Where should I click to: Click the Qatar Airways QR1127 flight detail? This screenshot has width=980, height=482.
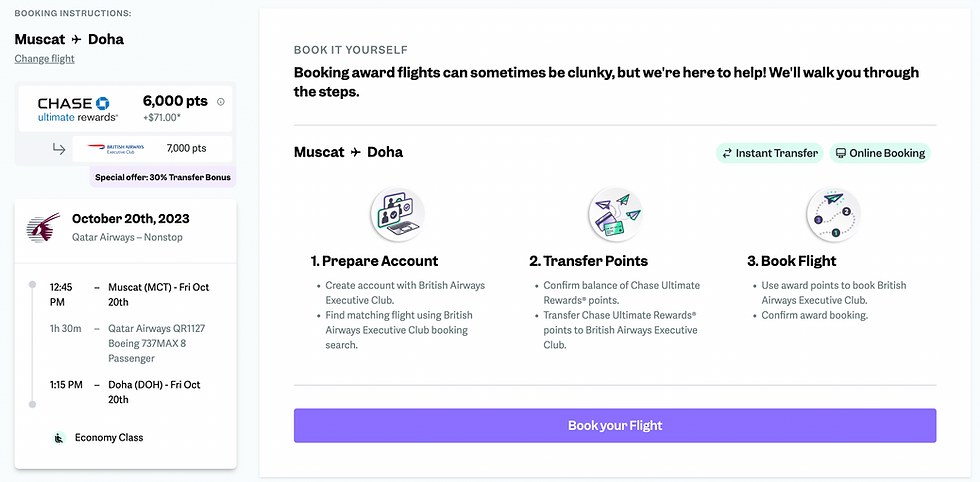click(x=157, y=328)
